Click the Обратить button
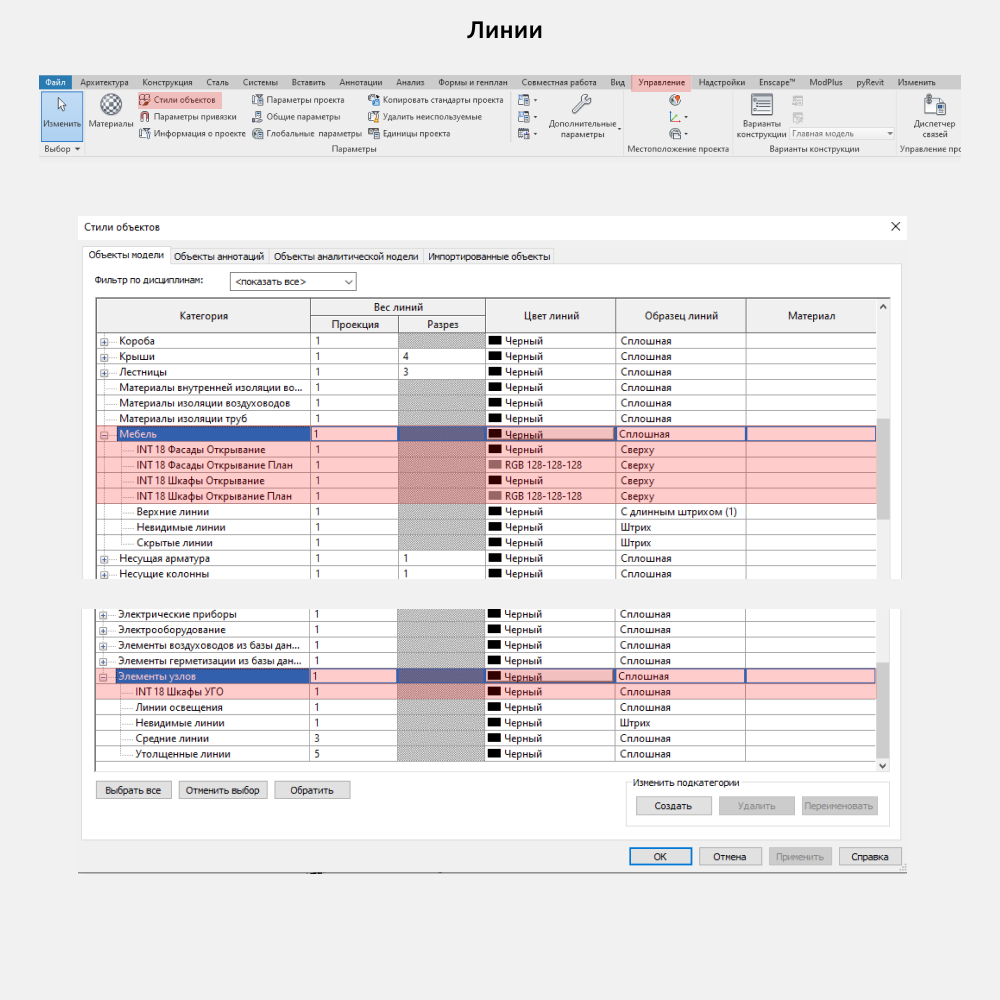Image resolution: width=1000 pixels, height=1000 pixels. (x=312, y=790)
